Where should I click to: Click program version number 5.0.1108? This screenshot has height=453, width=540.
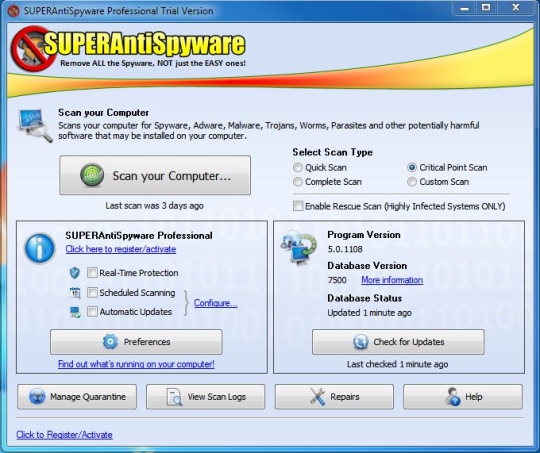345,249
